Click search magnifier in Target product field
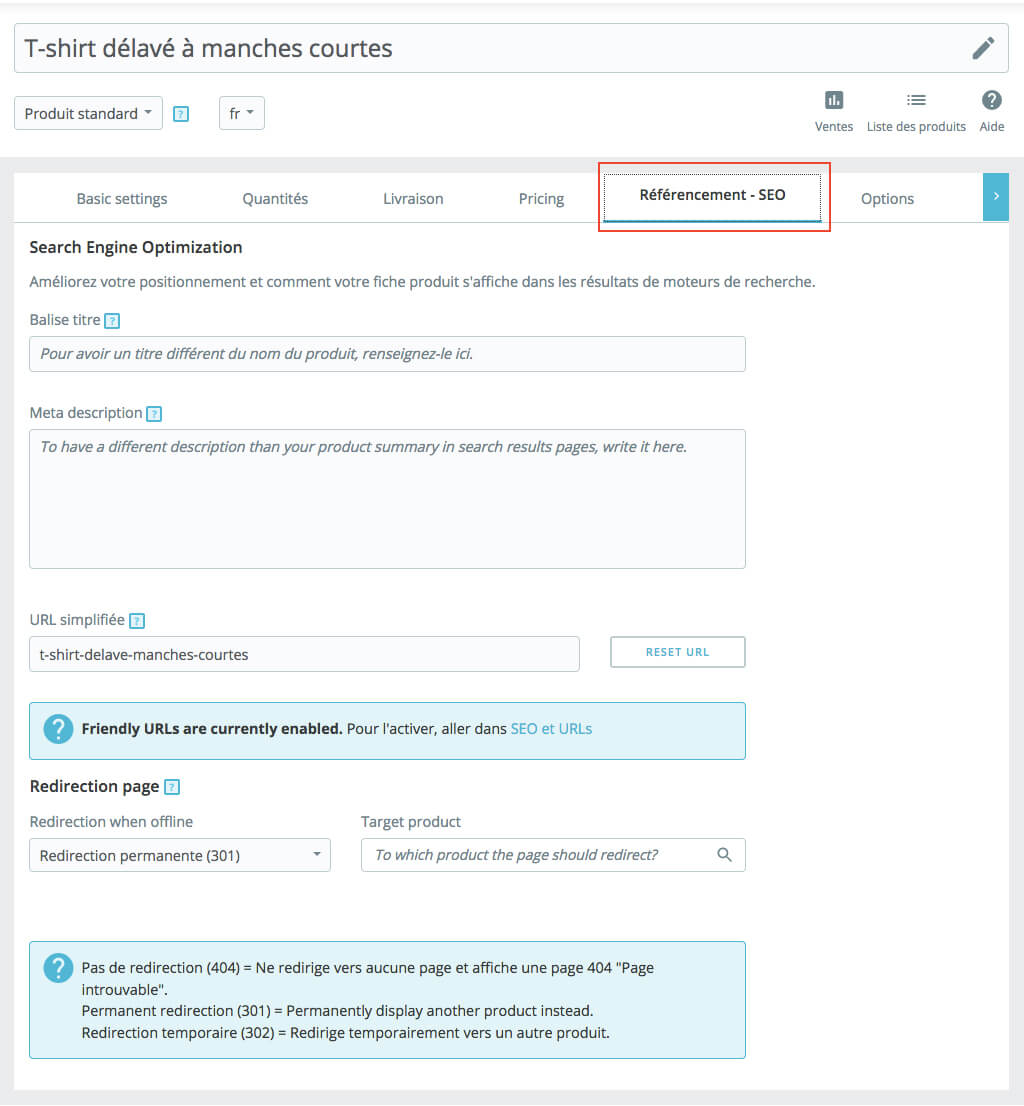The height and width of the screenshot is (1106, 1024). pyautogui.click(x=725, y=855)
